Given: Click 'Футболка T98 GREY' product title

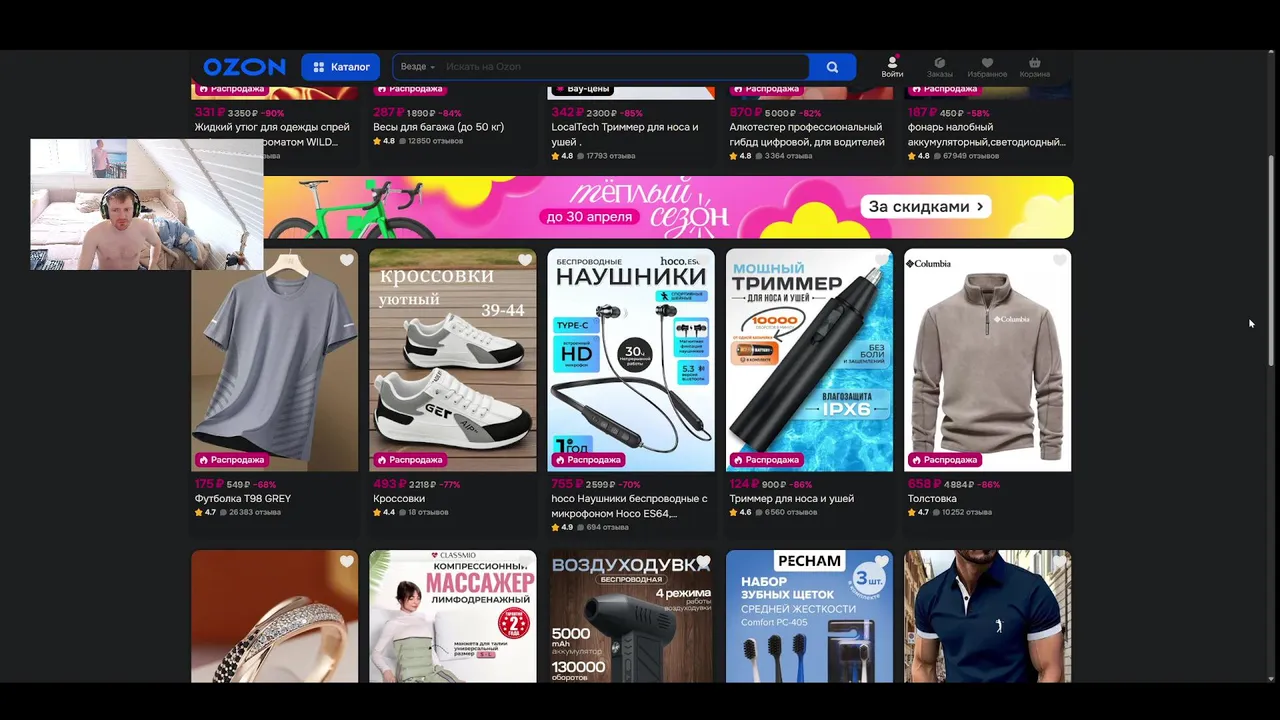Looking at the screenshot, I should coord(243,499).
